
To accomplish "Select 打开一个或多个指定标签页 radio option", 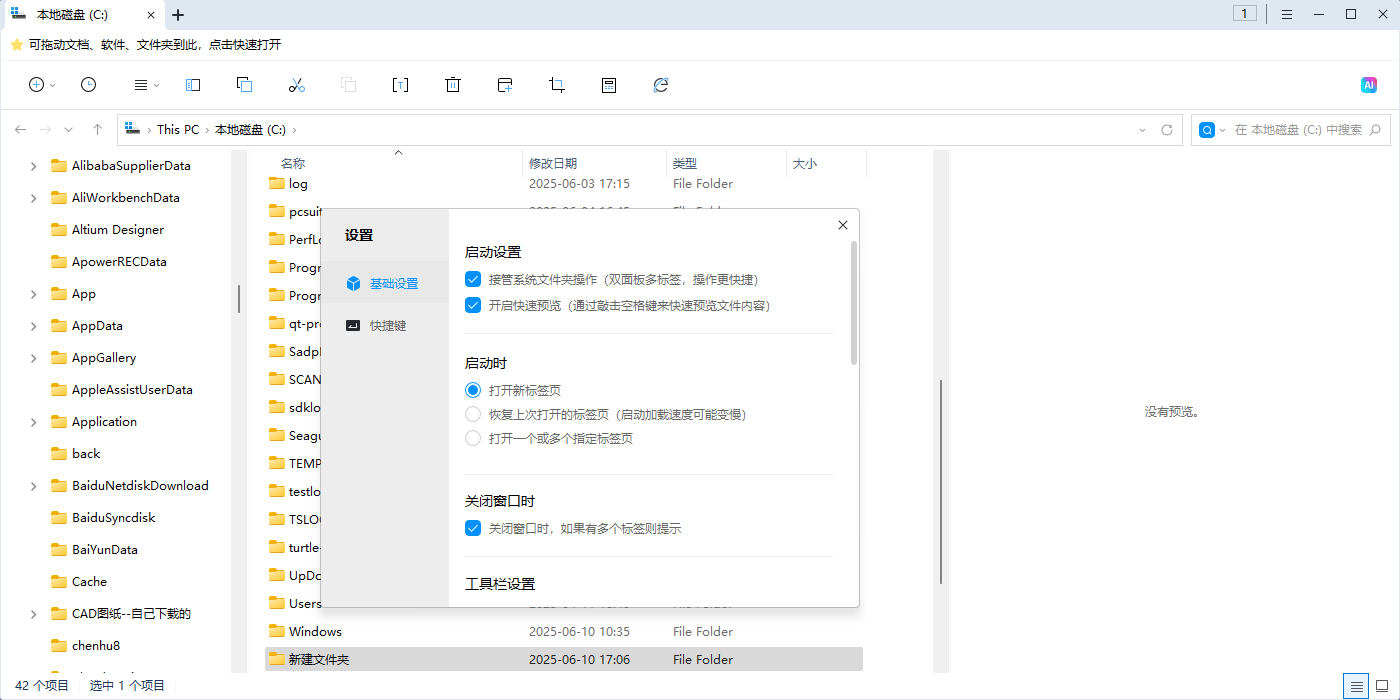I will (474, 438).
